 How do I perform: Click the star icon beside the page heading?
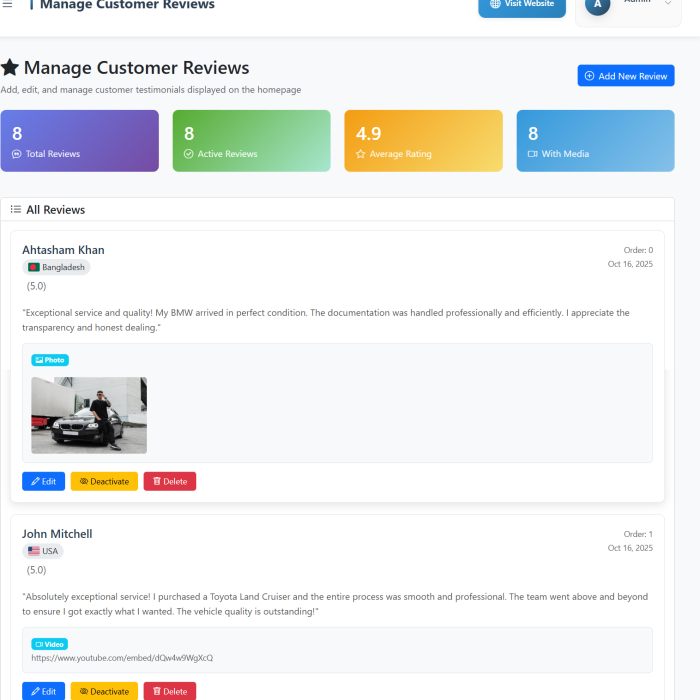(10, 68)
